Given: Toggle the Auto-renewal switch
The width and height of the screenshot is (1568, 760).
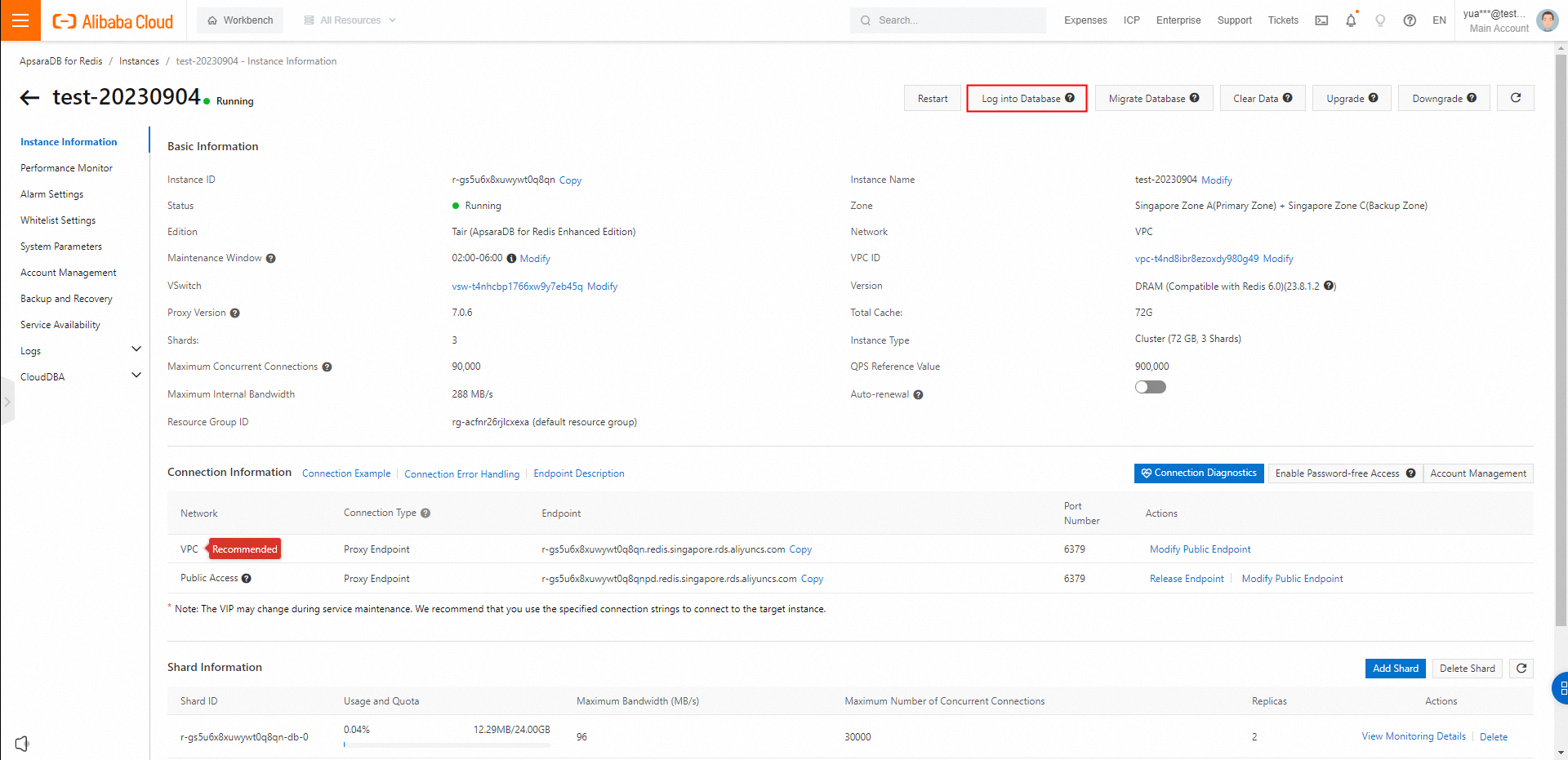Looking at the screenshot, I should tap(1151, 387).
